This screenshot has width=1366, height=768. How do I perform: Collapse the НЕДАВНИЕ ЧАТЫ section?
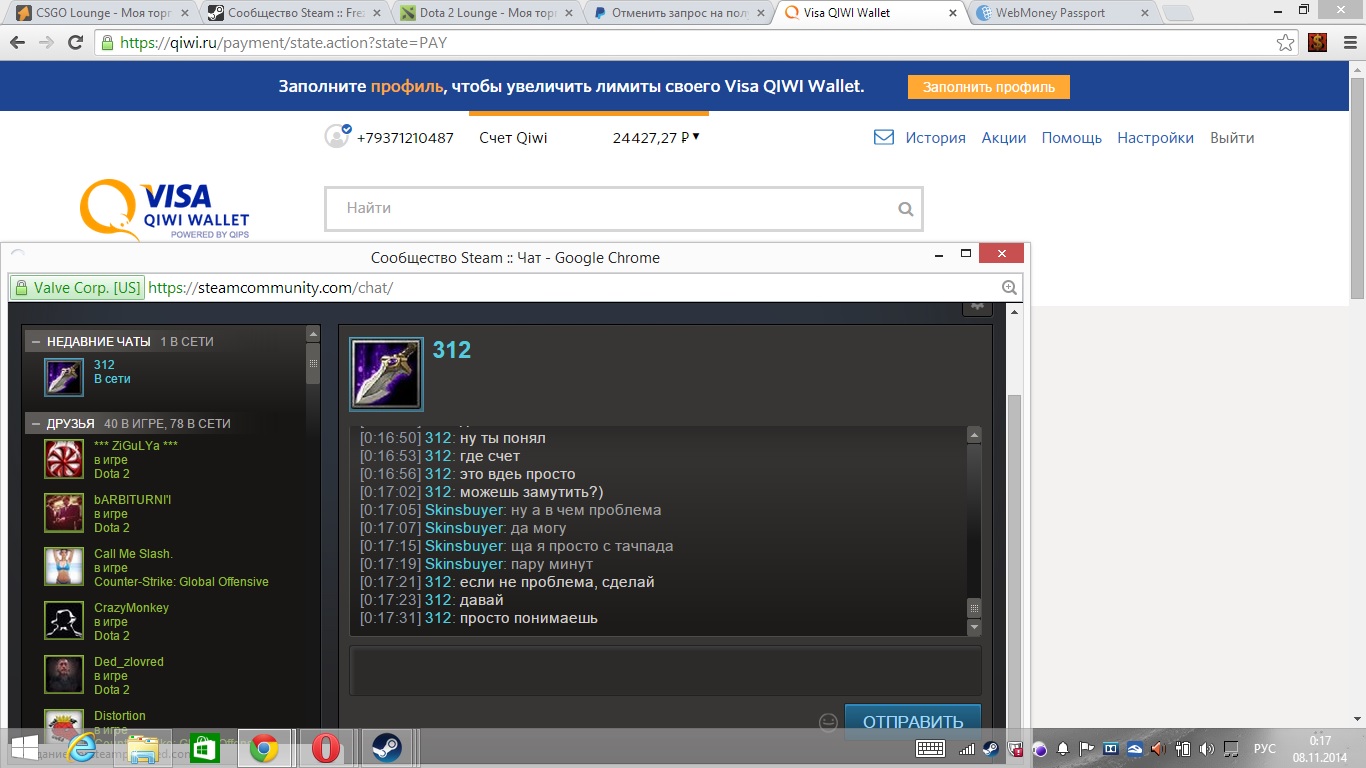pyautogui.click(x=36, y=342)
